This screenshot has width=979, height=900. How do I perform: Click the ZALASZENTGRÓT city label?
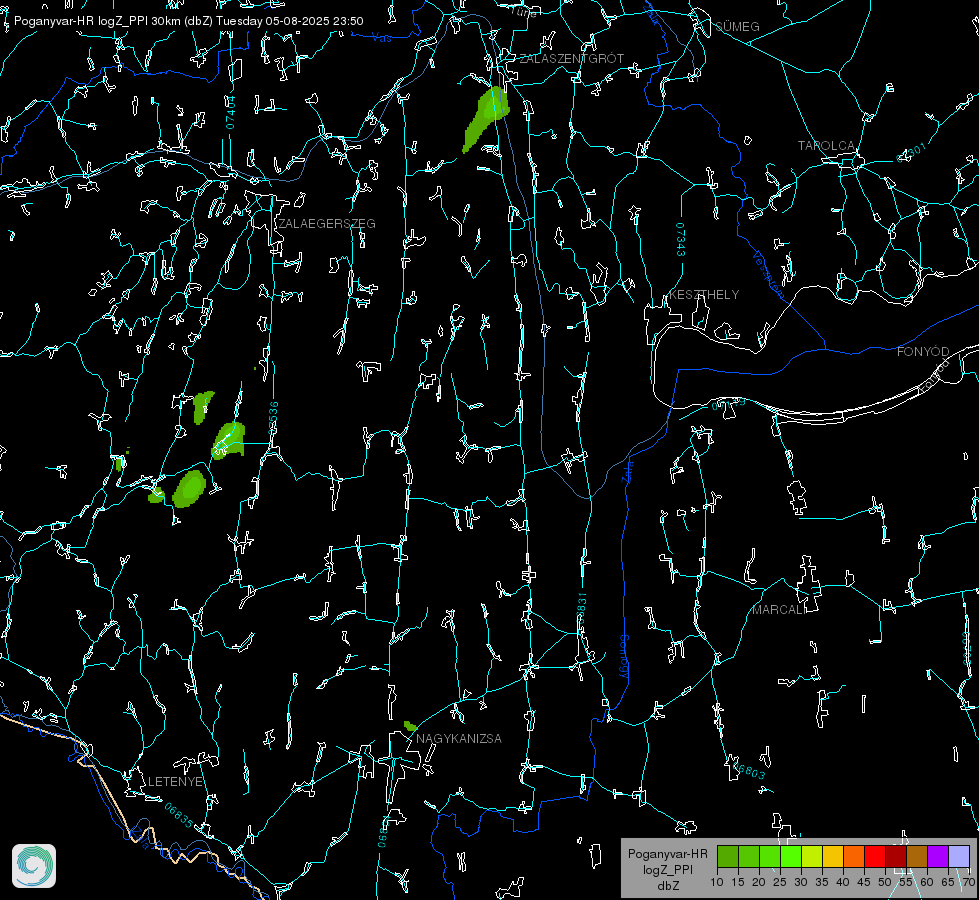[x=572, y=59]
